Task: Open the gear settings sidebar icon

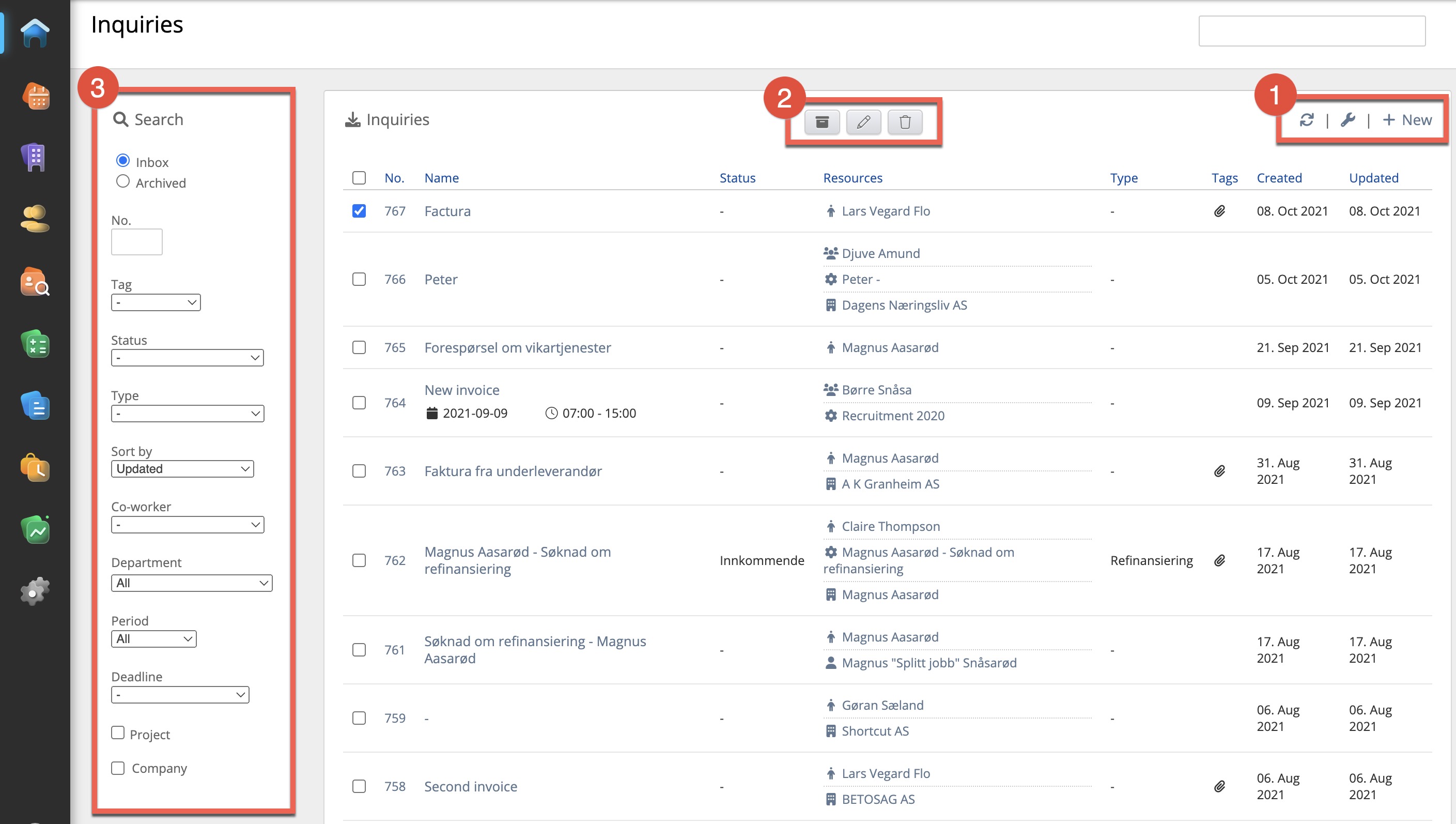Action: click(x=35, y=592)
